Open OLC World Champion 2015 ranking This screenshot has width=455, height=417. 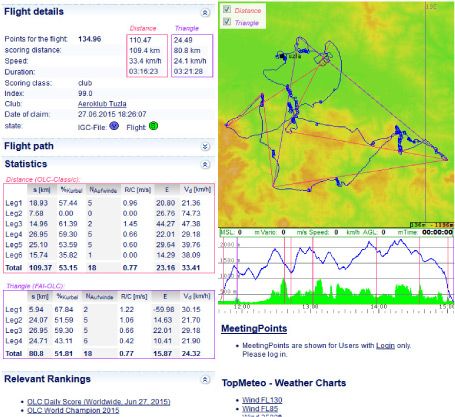point(73,410)
